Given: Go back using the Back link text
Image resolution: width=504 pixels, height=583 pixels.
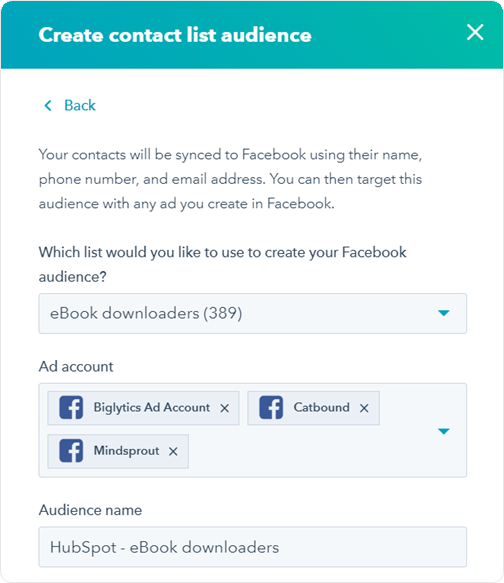Looking at the screenshot, I should 80,106.
